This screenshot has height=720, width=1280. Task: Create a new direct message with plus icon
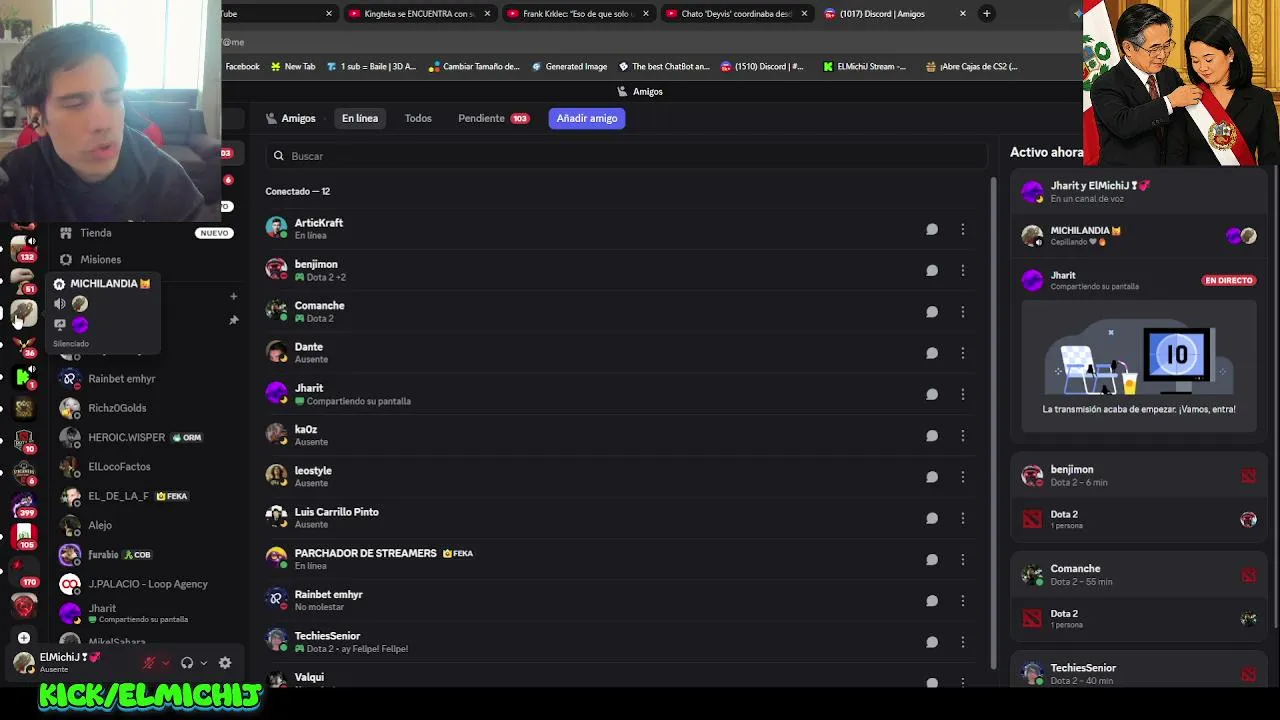pyautogui.click(x=234, y=296)
